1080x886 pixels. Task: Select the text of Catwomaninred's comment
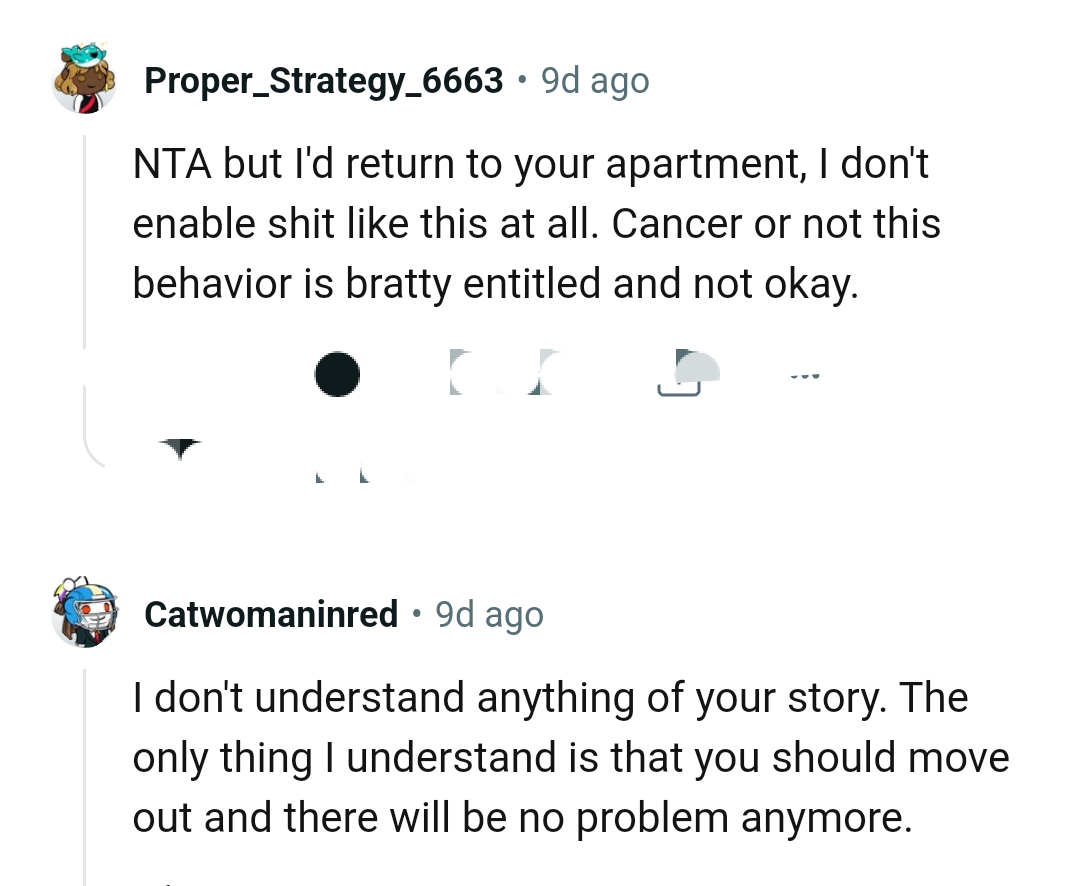click(570, 757)
